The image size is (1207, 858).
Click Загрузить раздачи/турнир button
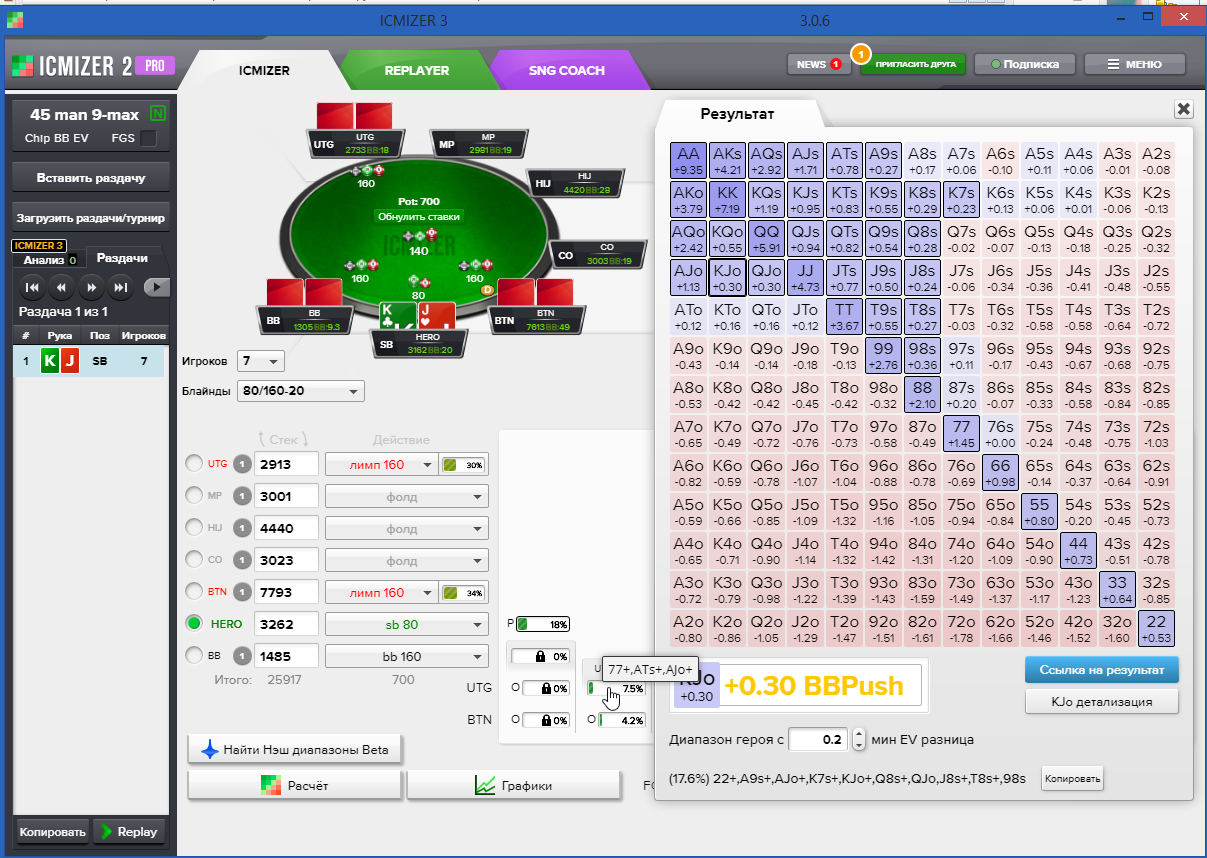tap(91, 217)
